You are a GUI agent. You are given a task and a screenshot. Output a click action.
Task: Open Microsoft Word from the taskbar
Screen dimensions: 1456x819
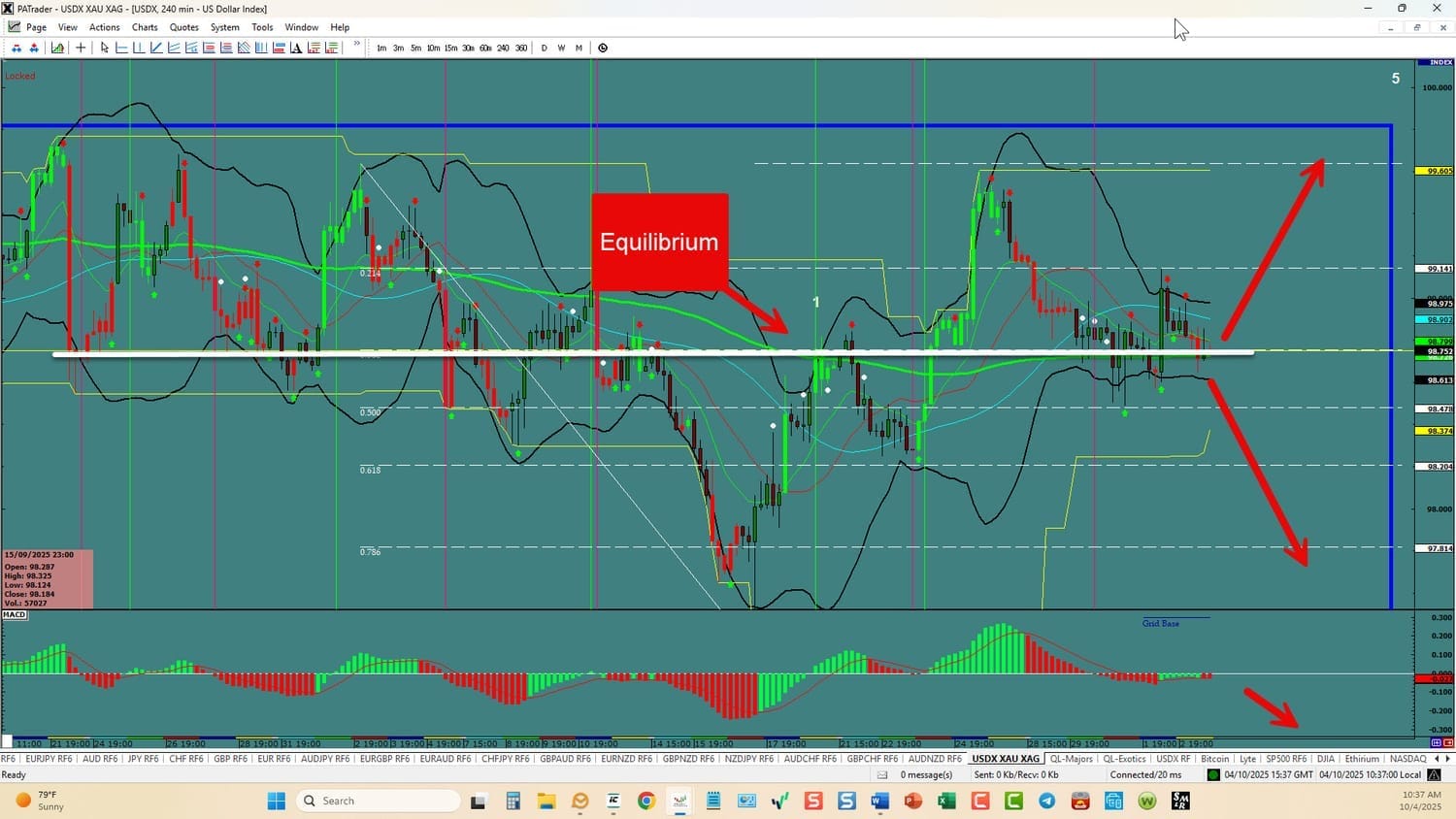880,801
